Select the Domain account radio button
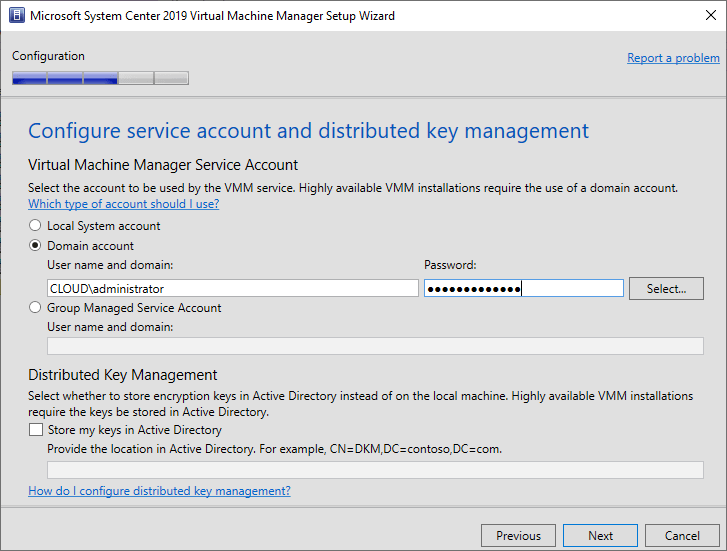Image resolution: width=727 pixels, height=551 pixels. click(35, 245)
